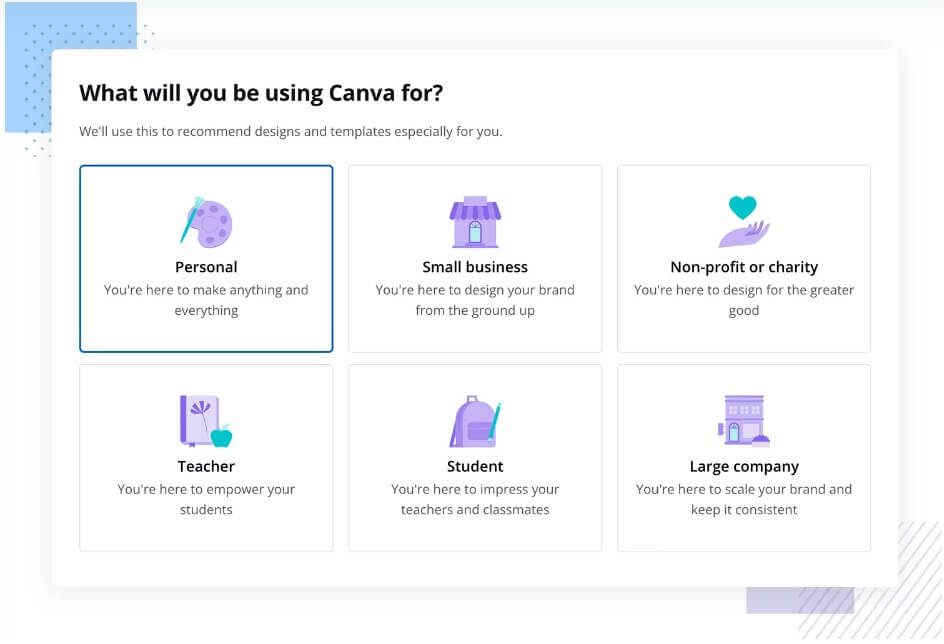The width and height of the screenshot is (944, 644).
Task: Click 'empower your students' description
Action: pyautogui.click(x=206, y=500)
